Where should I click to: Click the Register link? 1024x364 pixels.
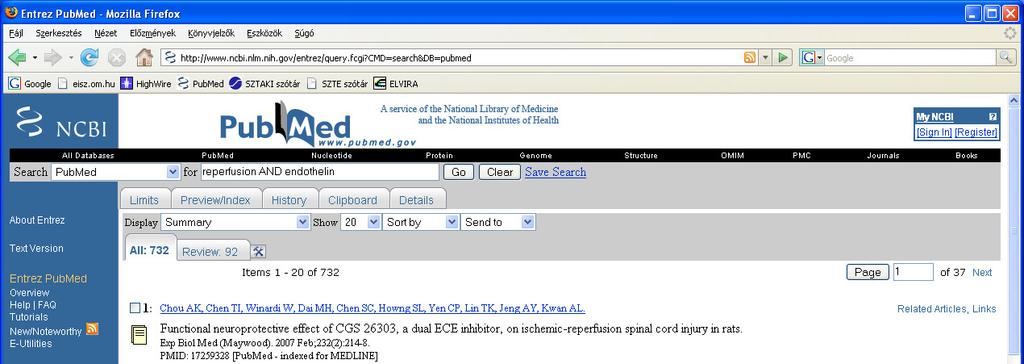tap(976, 132)
